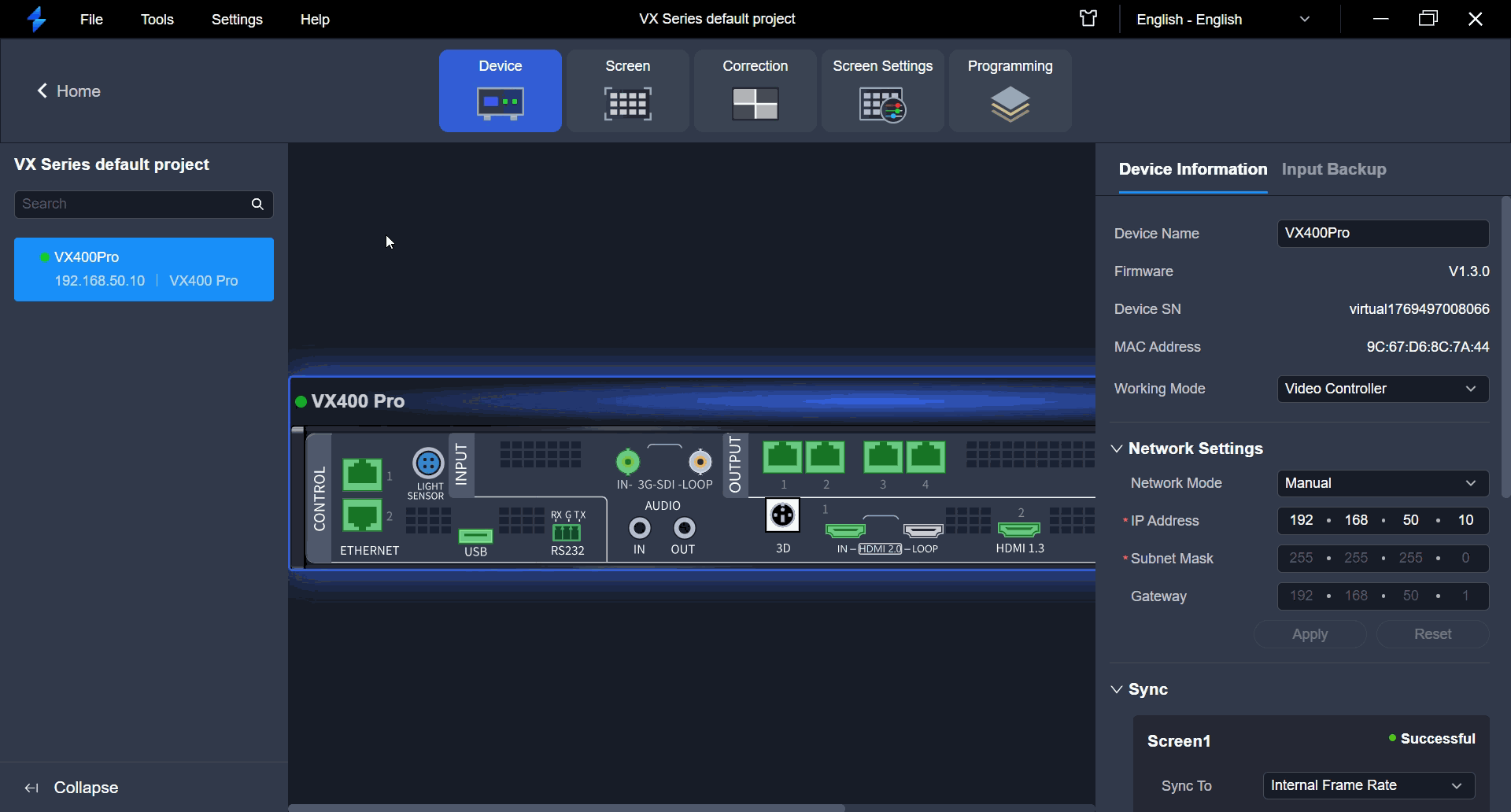Open the Help menu
1511x812 pixels.
315,19
